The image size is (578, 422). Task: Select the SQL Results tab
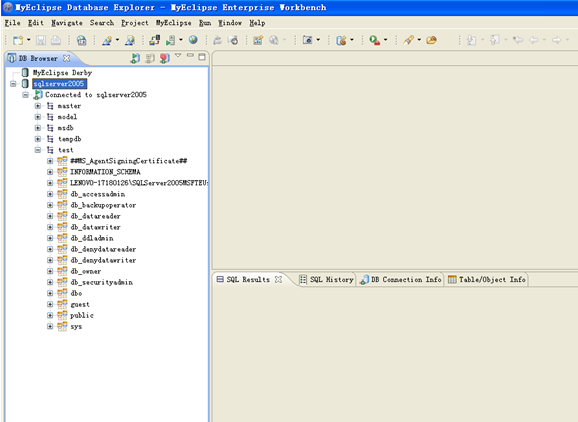[248, 280]
